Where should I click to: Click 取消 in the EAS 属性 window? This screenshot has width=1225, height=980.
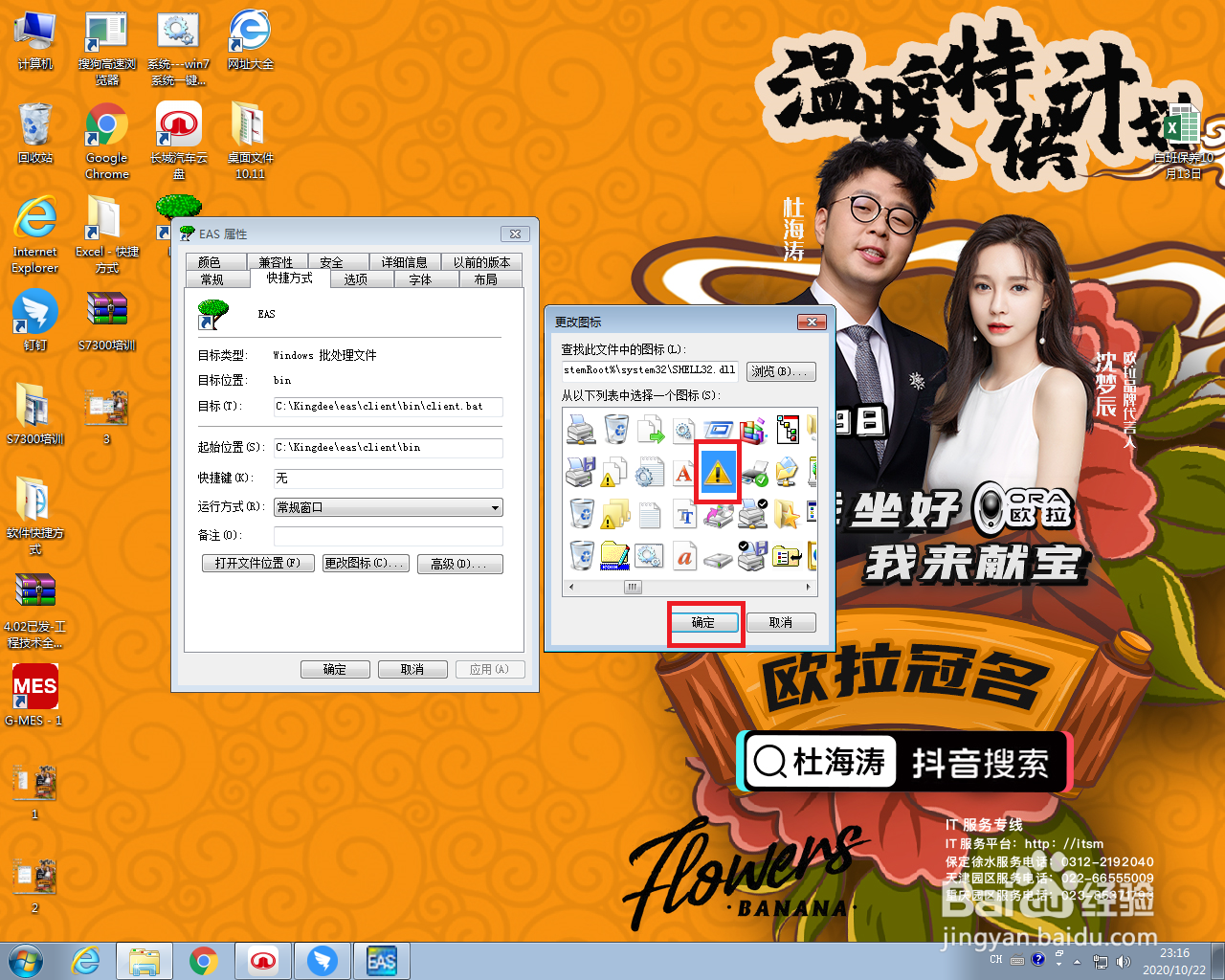(x=412, y=670)
